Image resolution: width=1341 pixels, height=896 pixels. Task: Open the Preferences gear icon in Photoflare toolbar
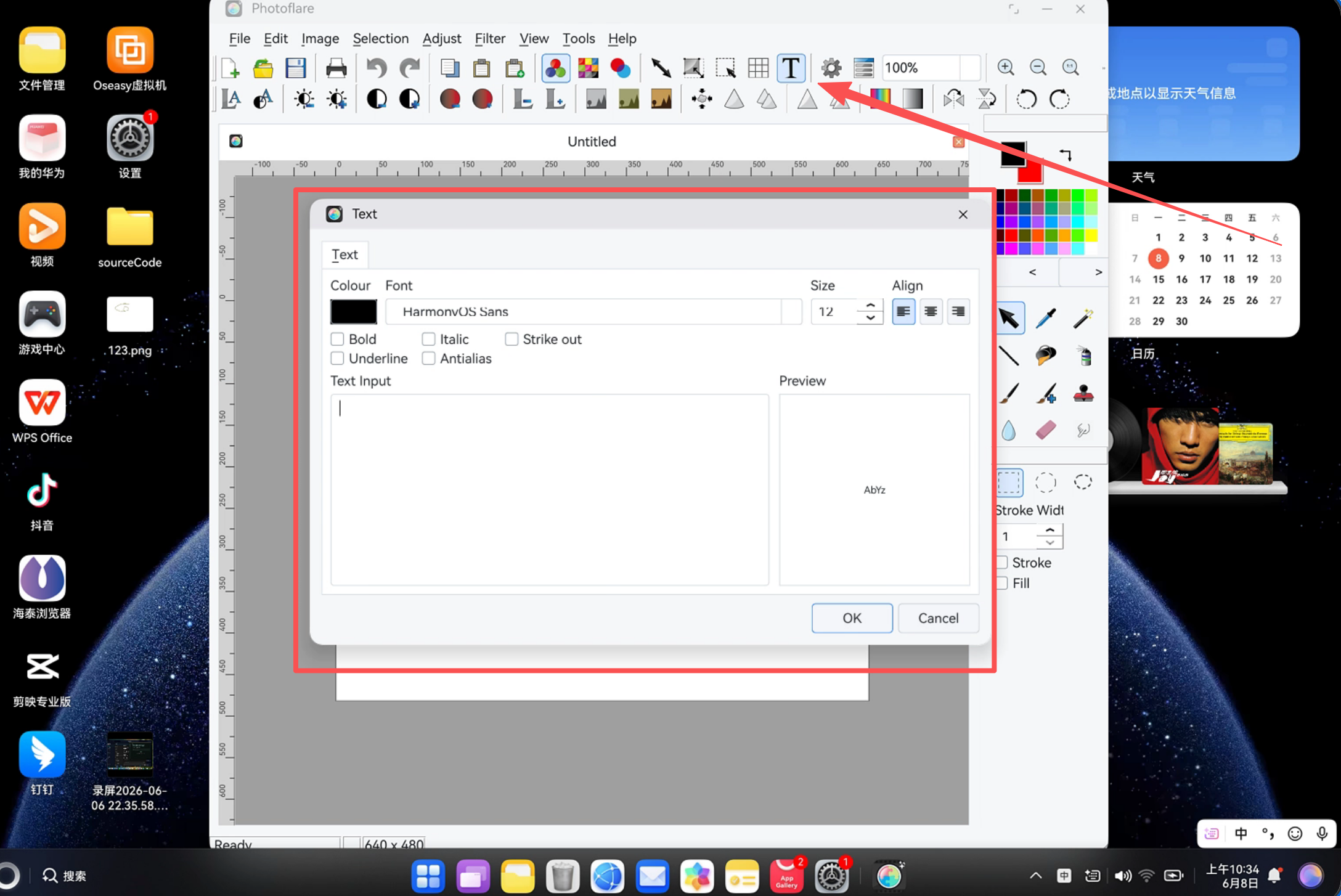tap(831, 68)
